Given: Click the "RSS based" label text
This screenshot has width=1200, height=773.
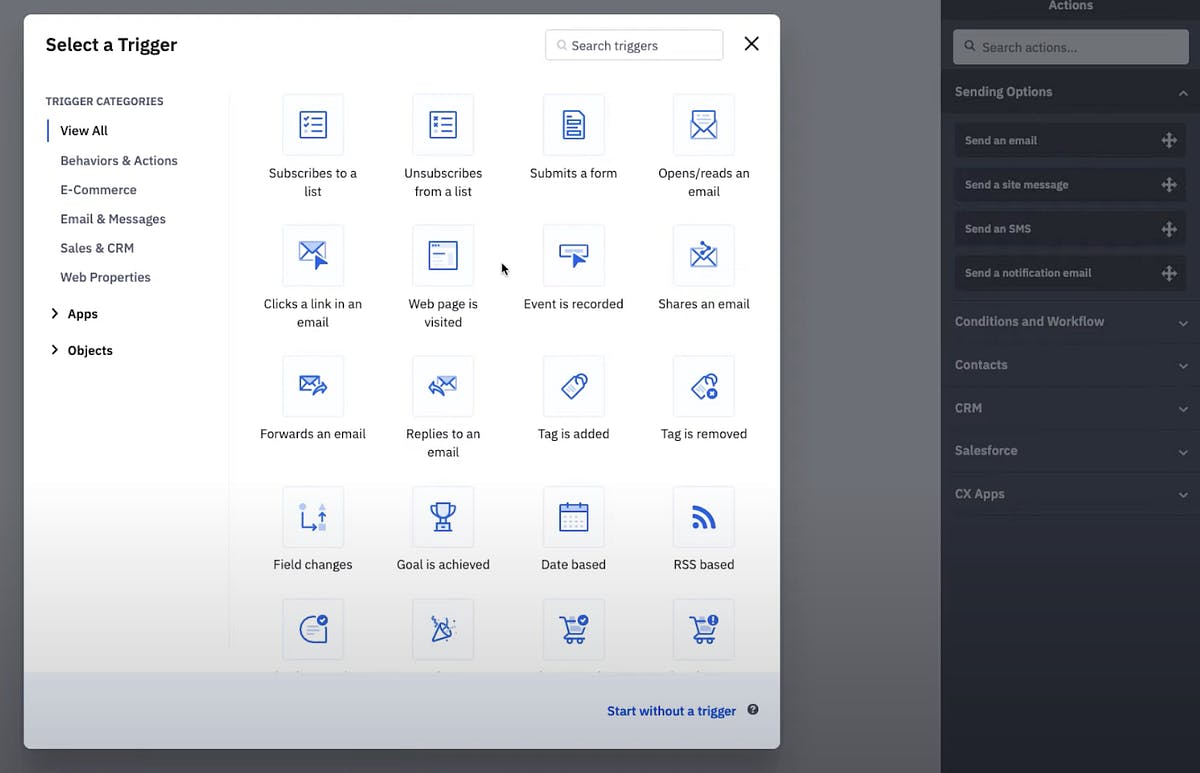Looking at the screenshot, I should point(704,565).
